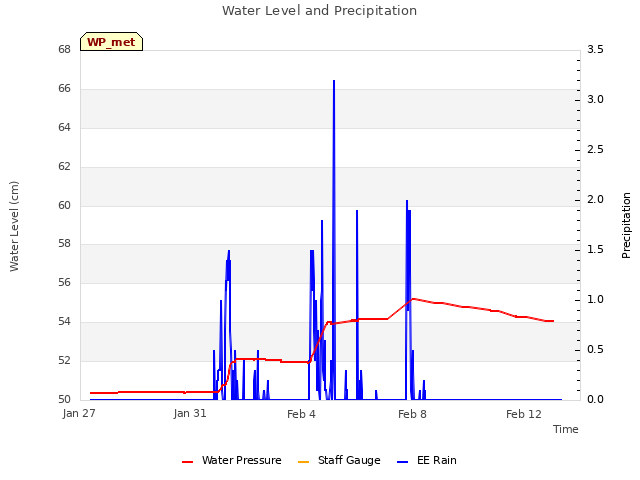This screenshot has width=640, height=480.
Task: Click the Water Level (cm) axis label
Action: pos(14,227)
